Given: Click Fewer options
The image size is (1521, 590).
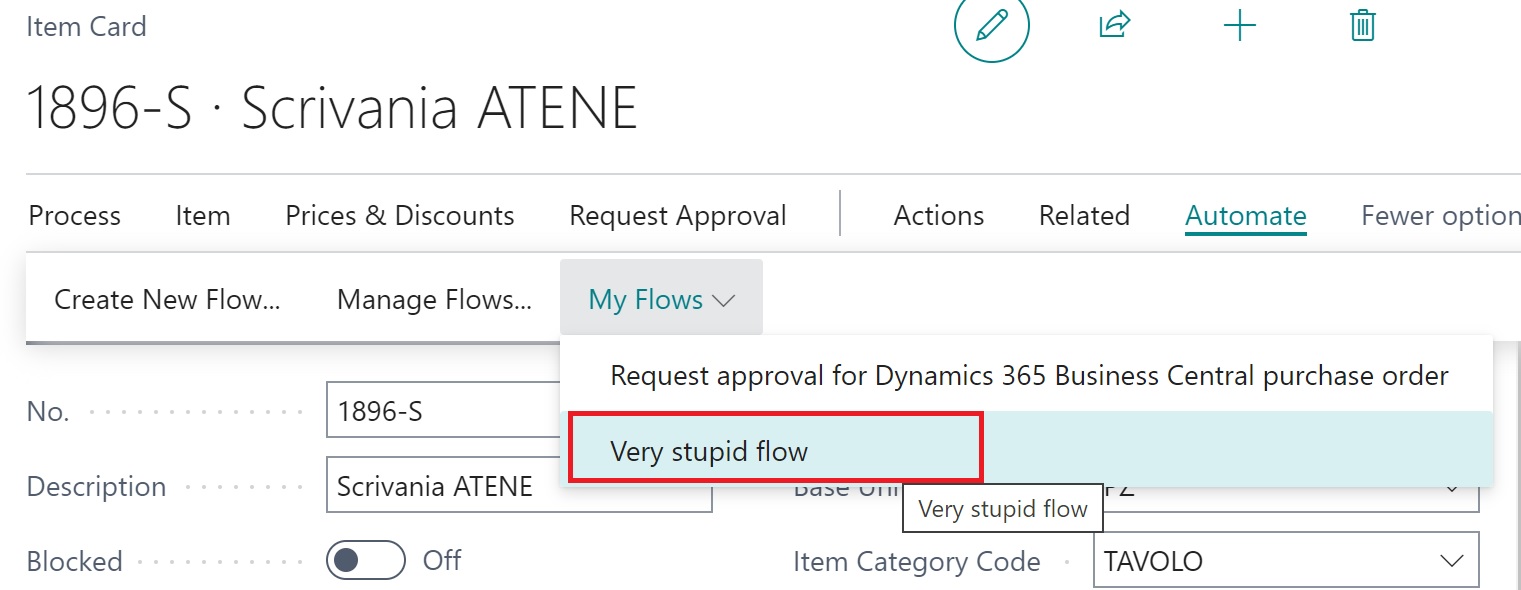Looking at the screenshot, I should tap(1440, 216).
